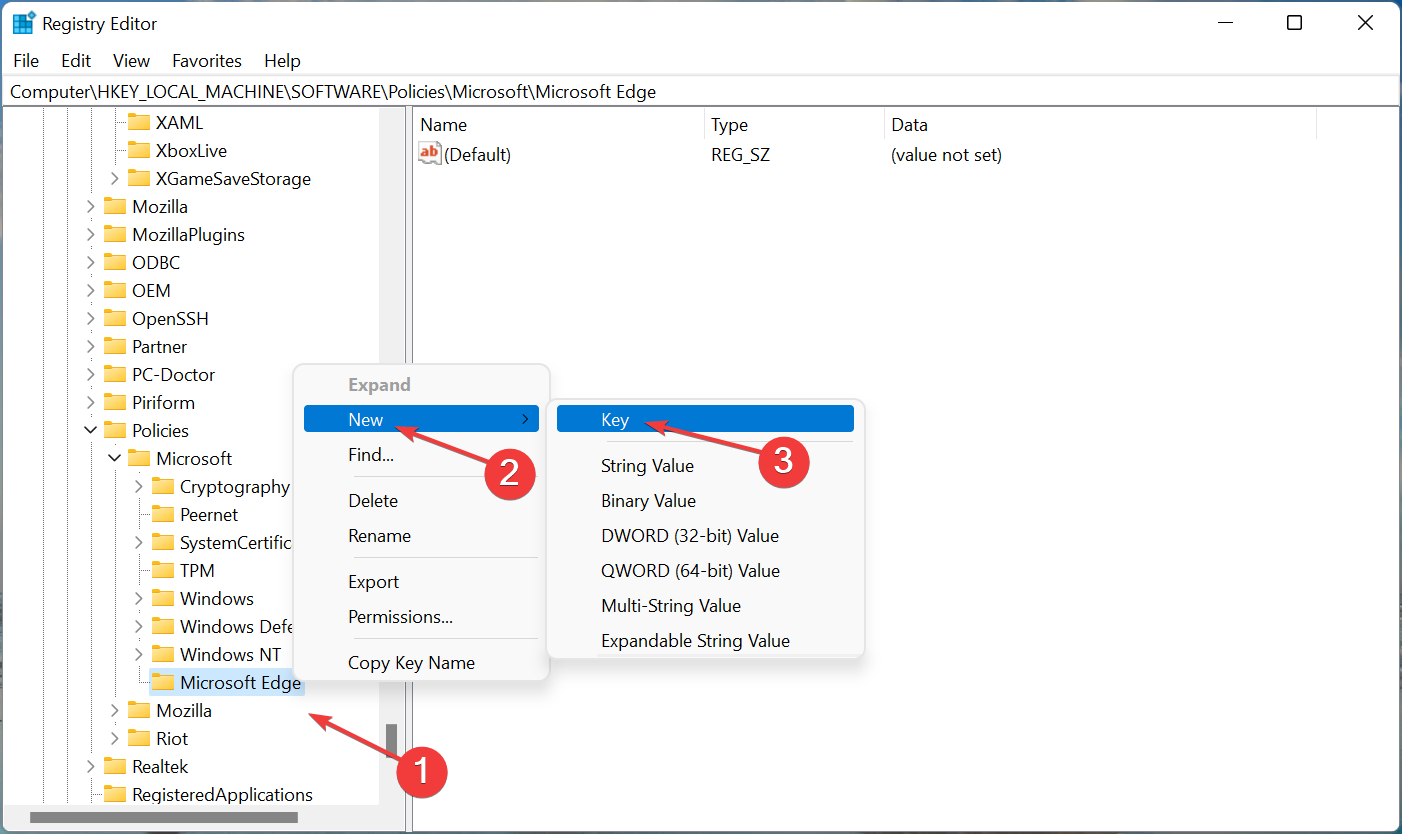The image size is (1402, 834).
Task: Click the Registry Editor icon in title bar
Action: tap(22, 22)
